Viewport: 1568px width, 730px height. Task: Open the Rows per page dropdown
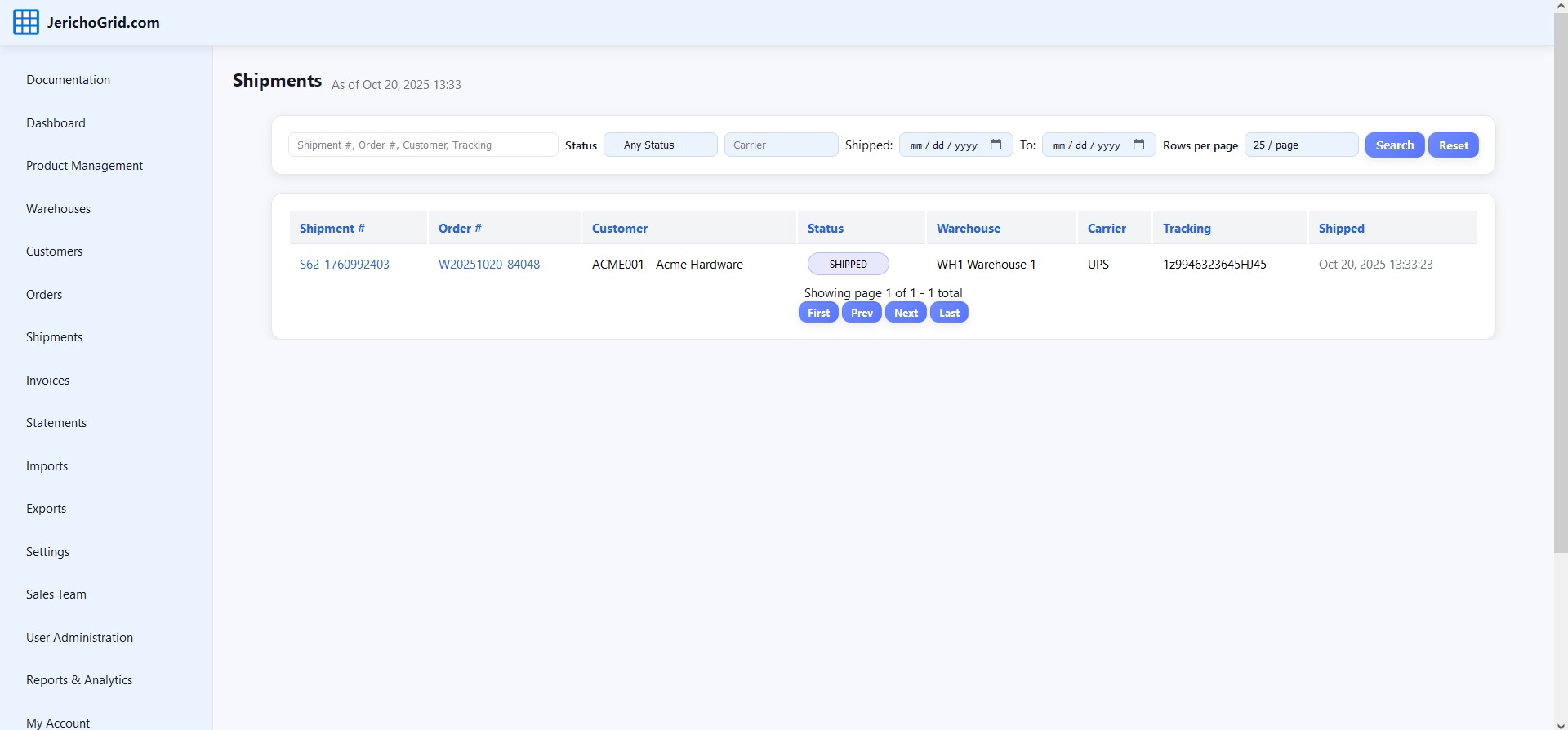(1300, 145)
